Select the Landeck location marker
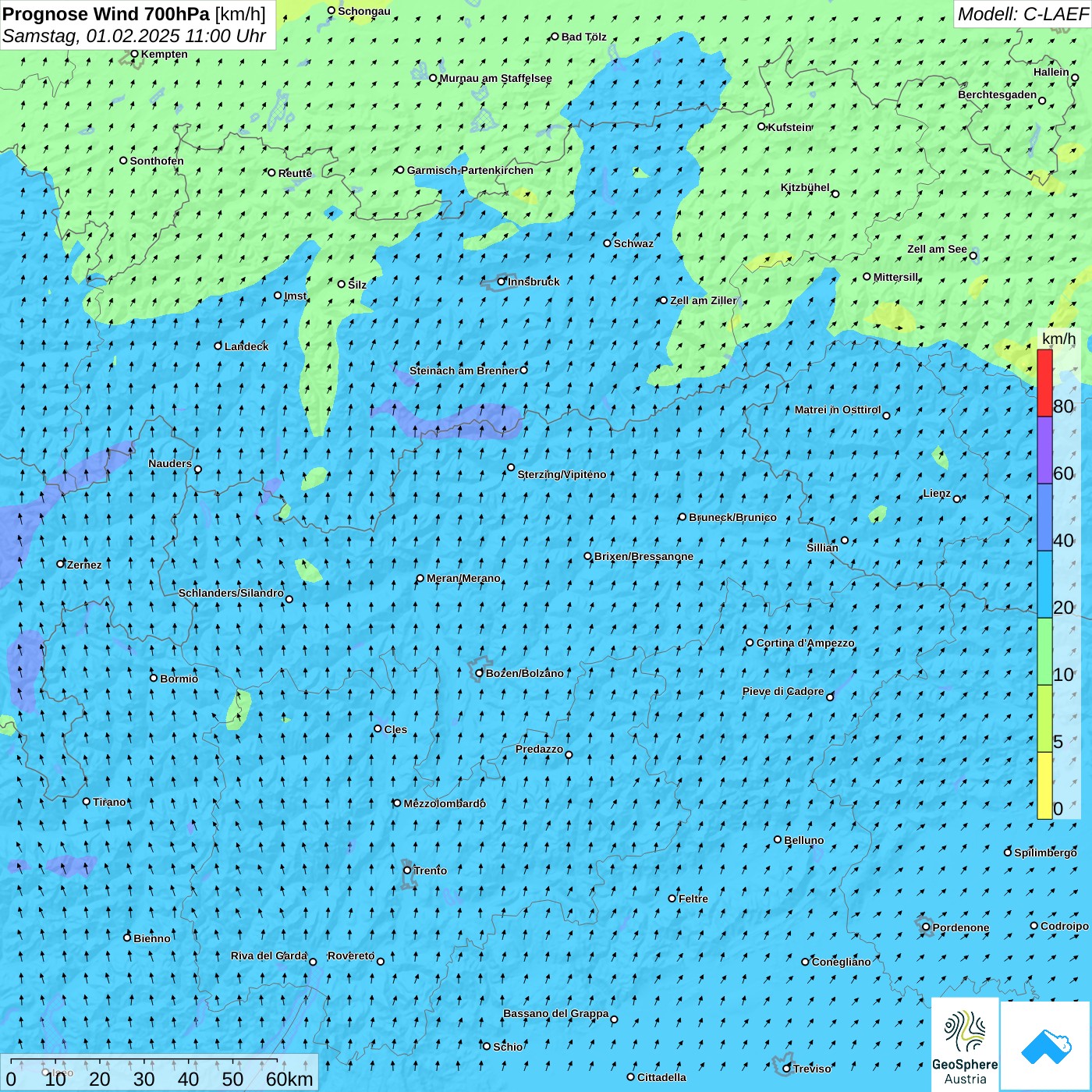Screen dimensions: 1092x1092 [x=218, y=346]
